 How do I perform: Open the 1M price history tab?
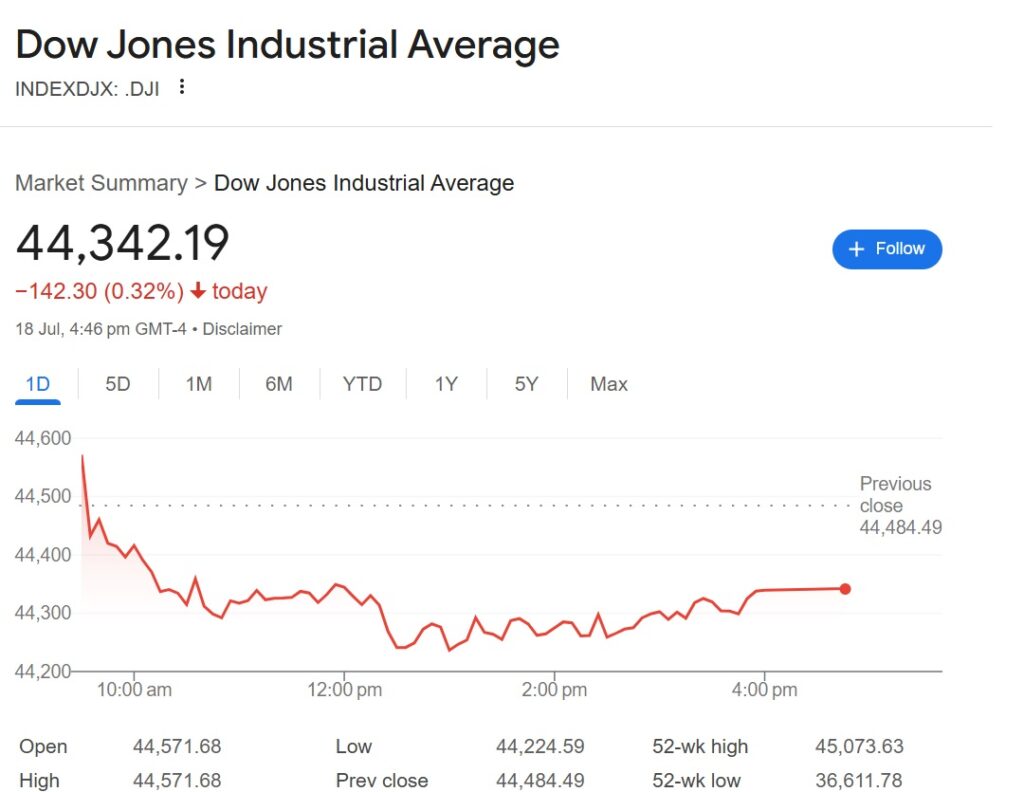click(x=198, y=384)
